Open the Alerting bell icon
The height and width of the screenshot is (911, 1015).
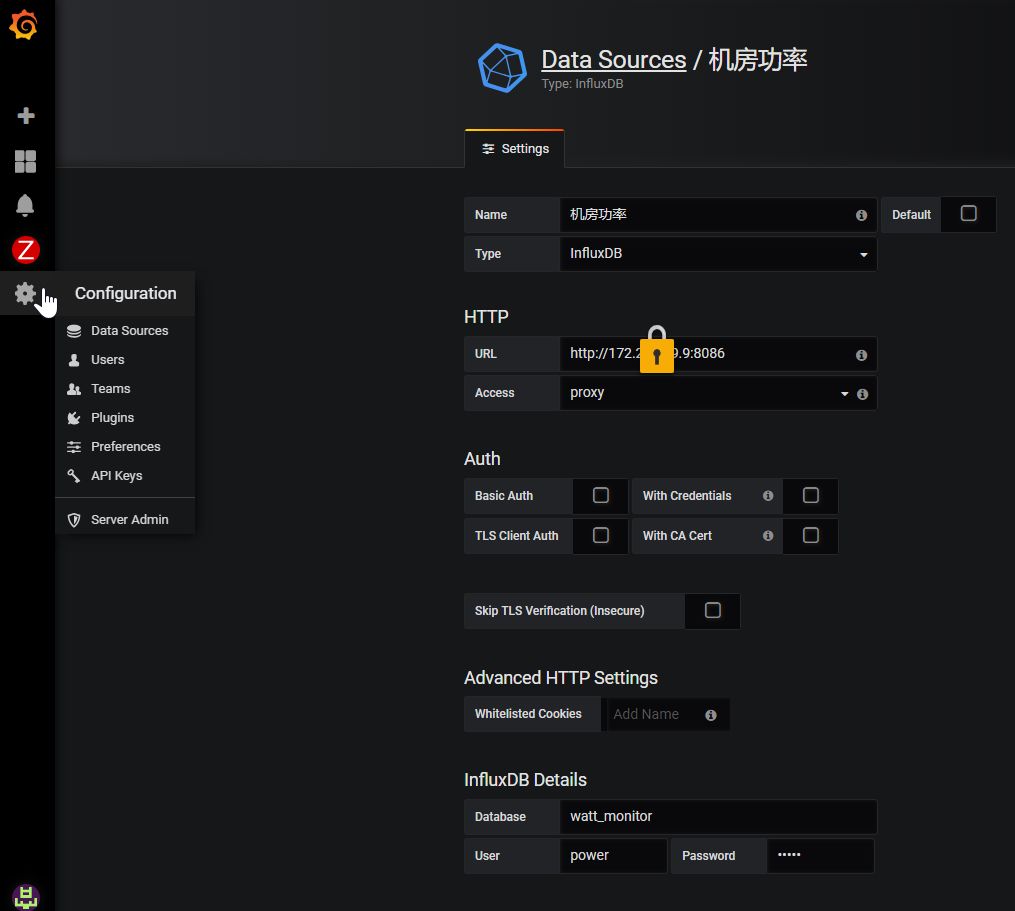[x=25, y=205]
